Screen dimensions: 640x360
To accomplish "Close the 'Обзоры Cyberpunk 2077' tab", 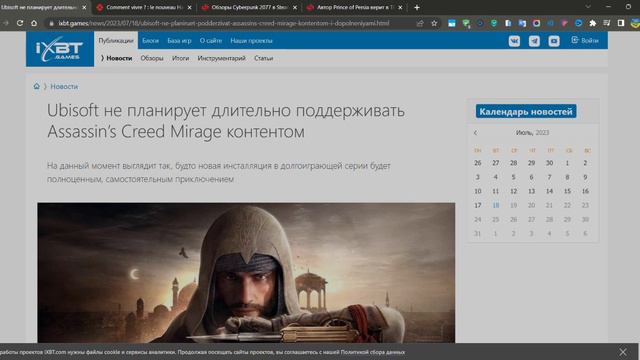I will [295, 7].
